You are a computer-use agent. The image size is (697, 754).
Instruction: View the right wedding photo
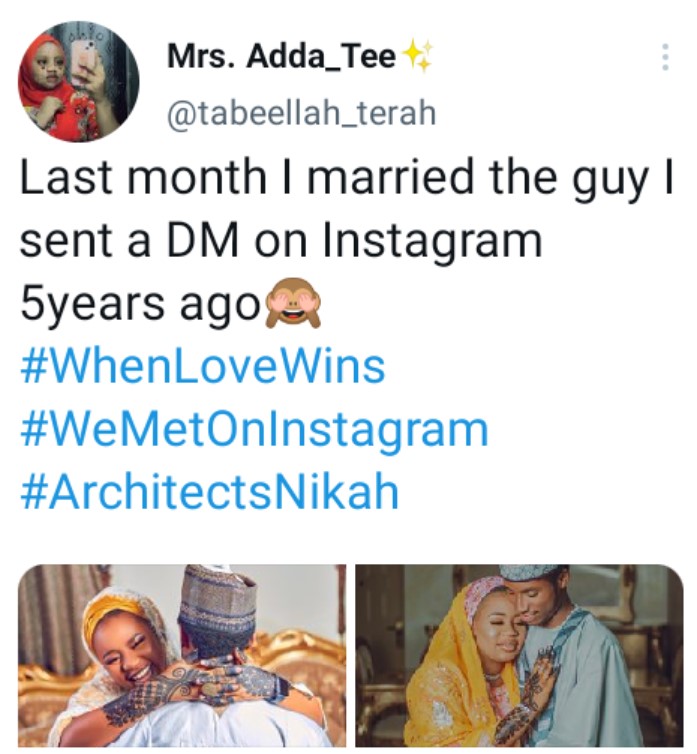[519, 656]
